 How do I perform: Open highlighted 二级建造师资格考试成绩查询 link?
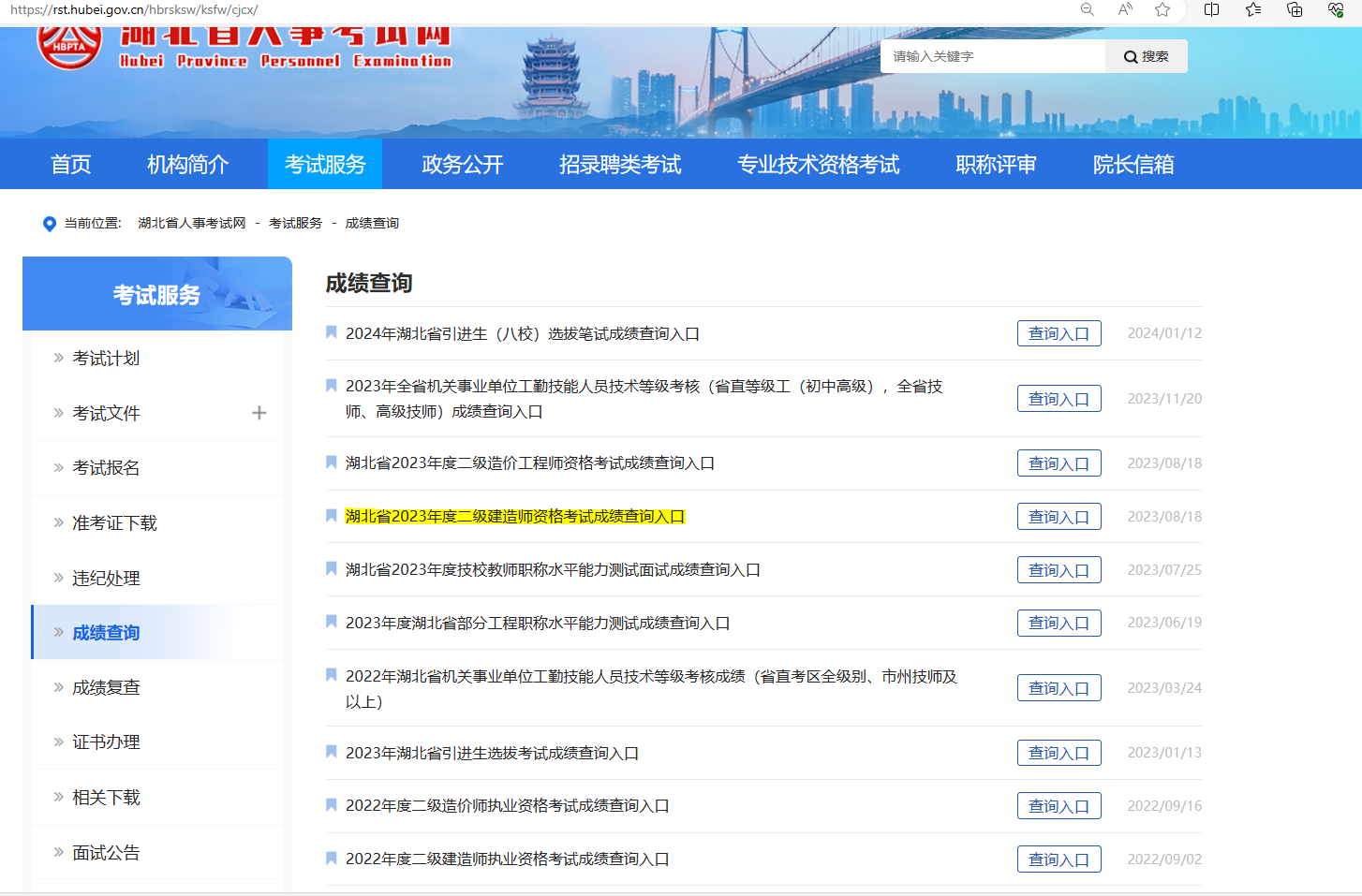tap(514, 517)
